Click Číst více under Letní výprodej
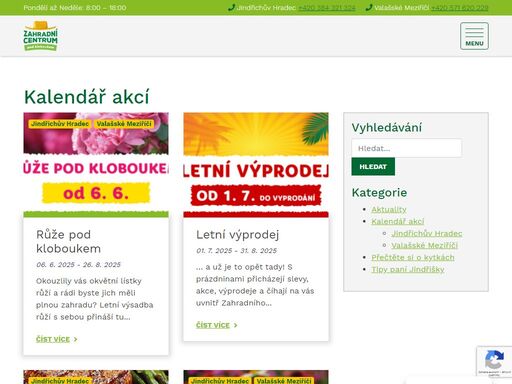 pos(217,325)
